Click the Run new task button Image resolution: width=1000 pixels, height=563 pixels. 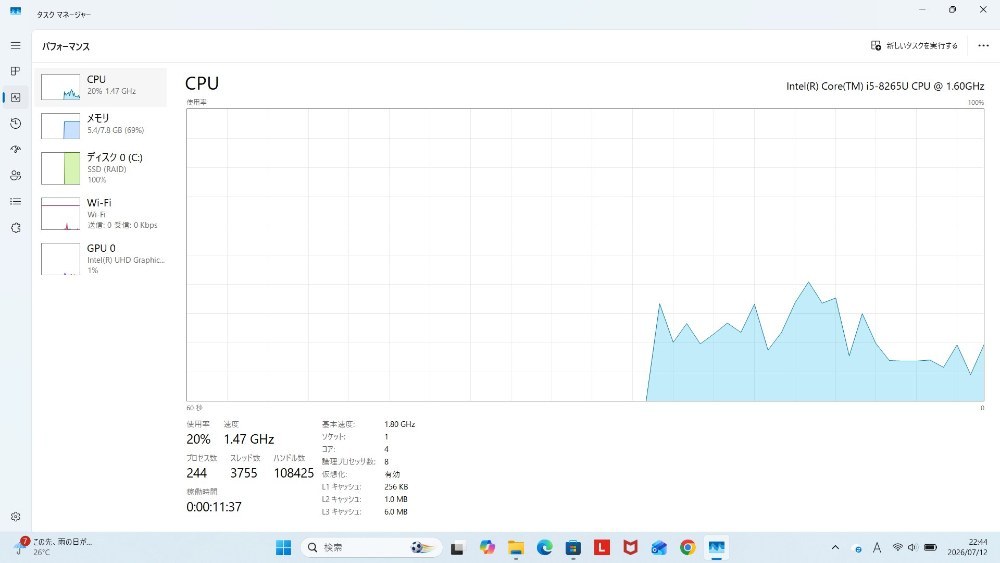[914, 46]
